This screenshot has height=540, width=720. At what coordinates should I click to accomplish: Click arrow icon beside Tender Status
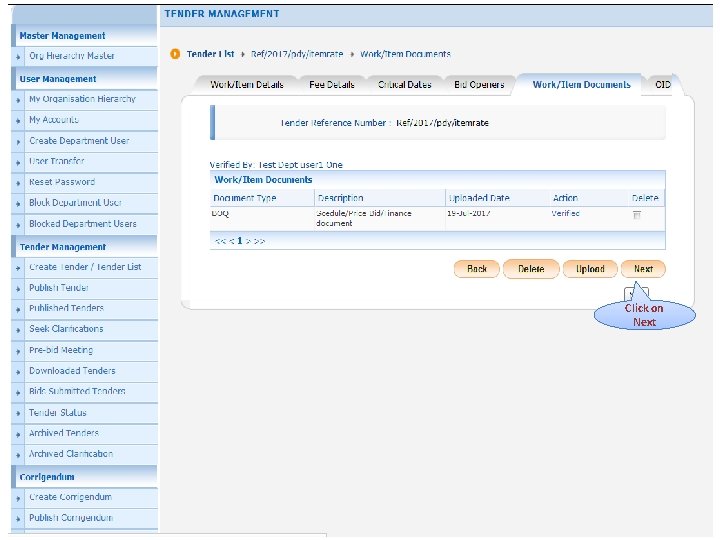[18, 414]
